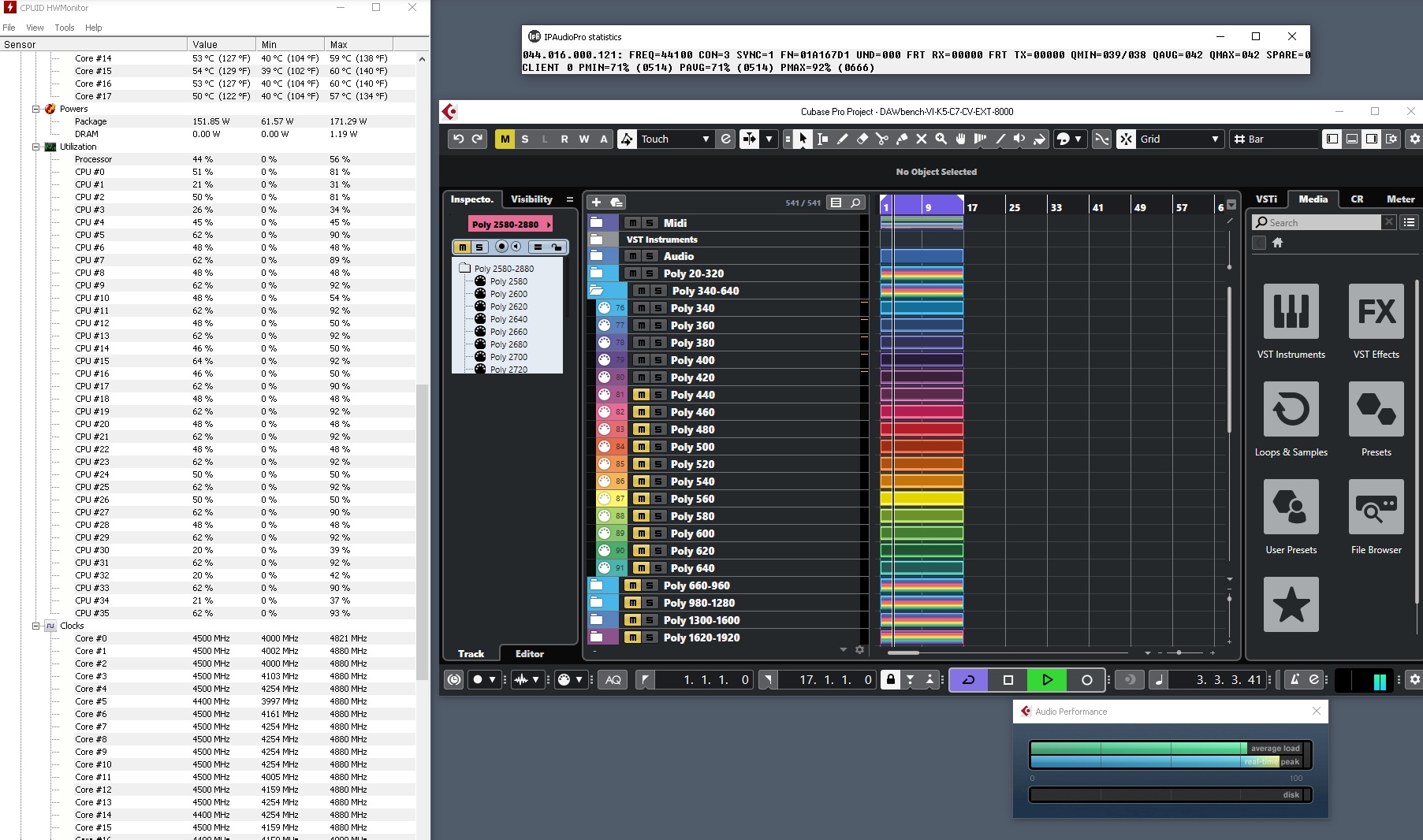Screen dimensions: 1423x840
Task: Toggle global Mute M button in toolbar
Action: click(505, 139)
